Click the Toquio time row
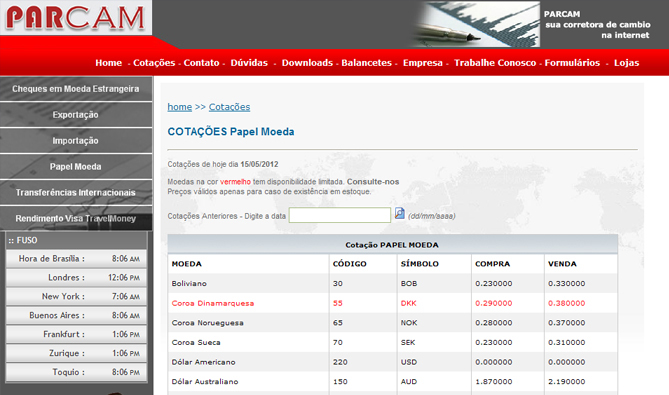Image resolution: width=669 pixels, height=395 pixels. 76,372
